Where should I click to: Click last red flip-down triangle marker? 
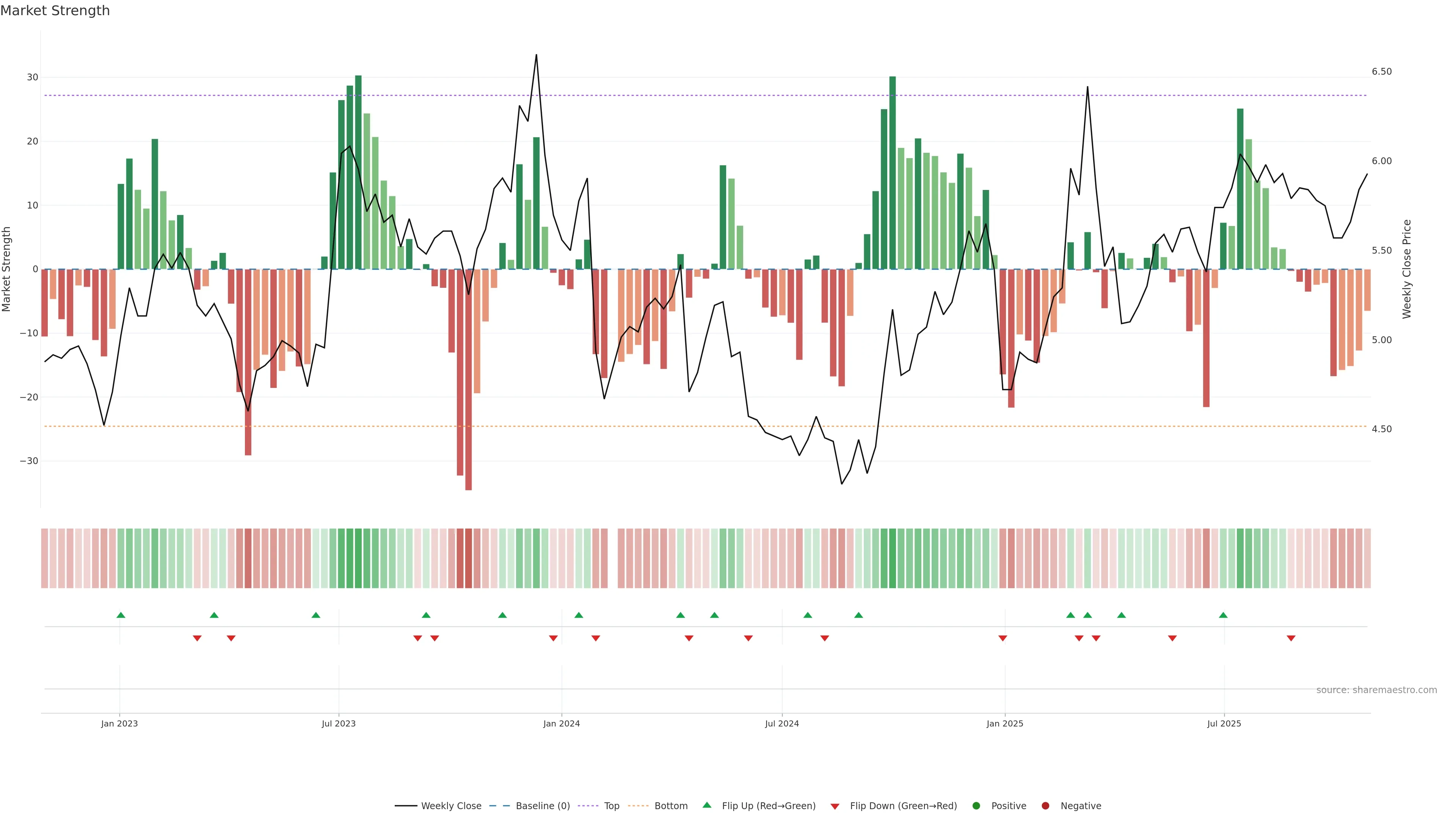[1291, 638]
